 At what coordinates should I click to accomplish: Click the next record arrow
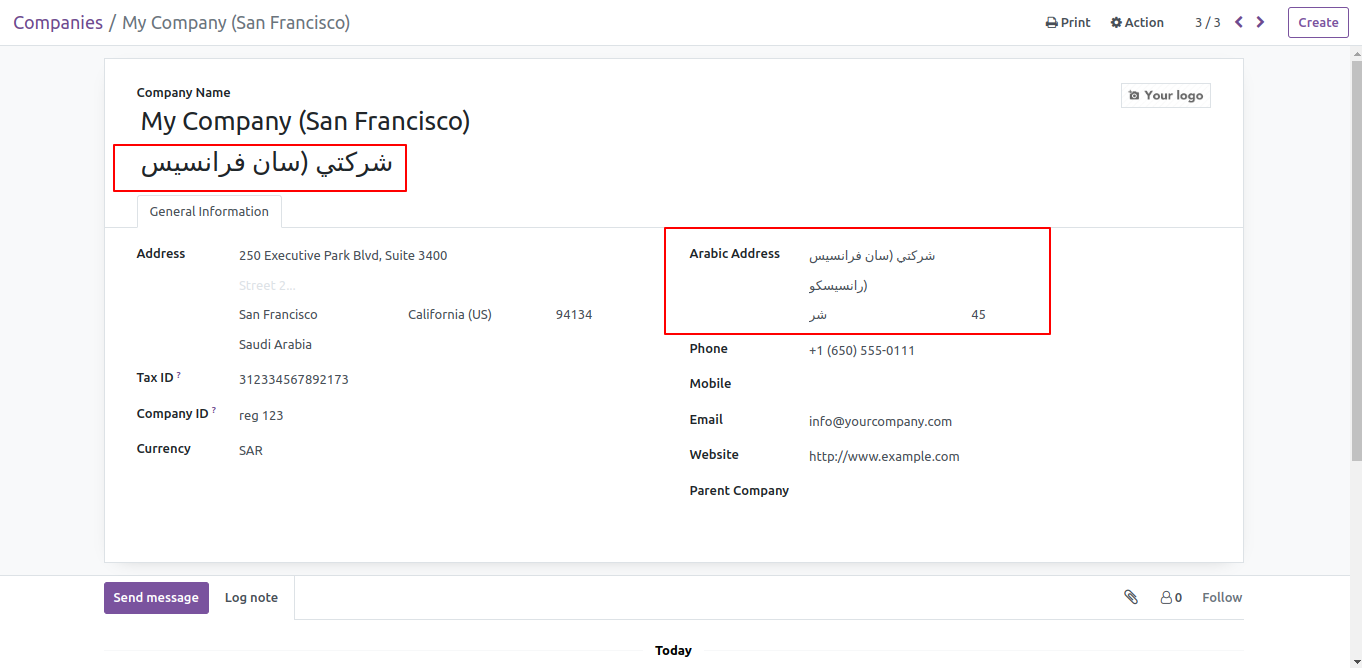[1260, 22]
